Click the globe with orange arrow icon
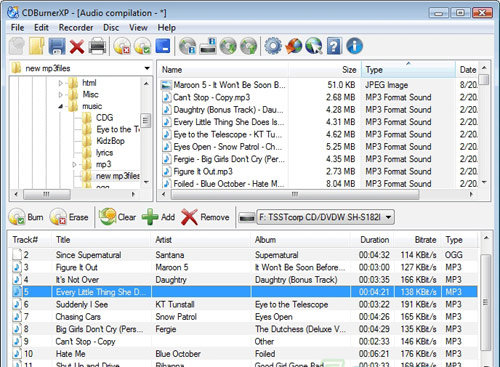 (294, 46)
